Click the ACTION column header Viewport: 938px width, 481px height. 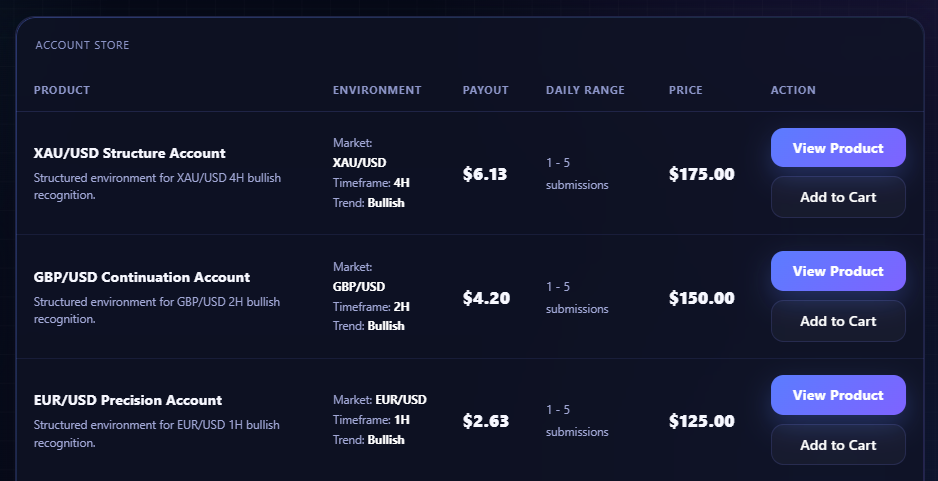(793, 90)
